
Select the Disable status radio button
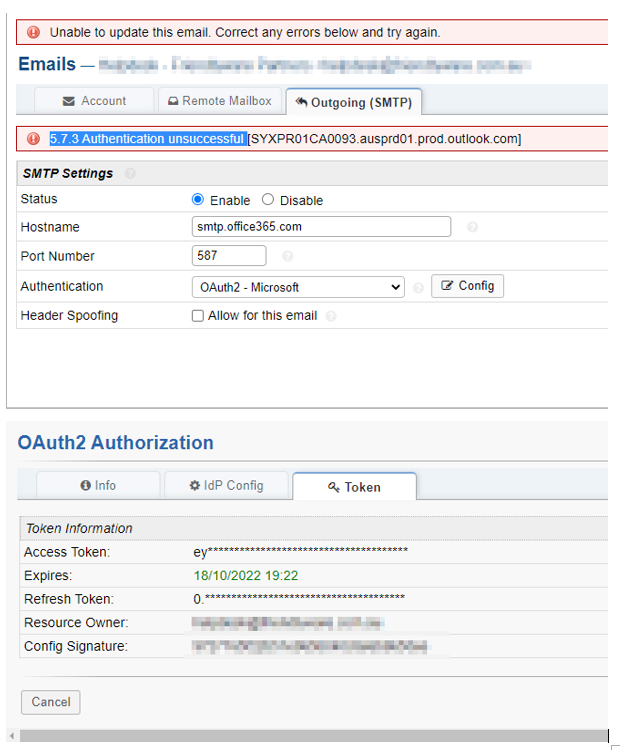[x=268, y=200]
